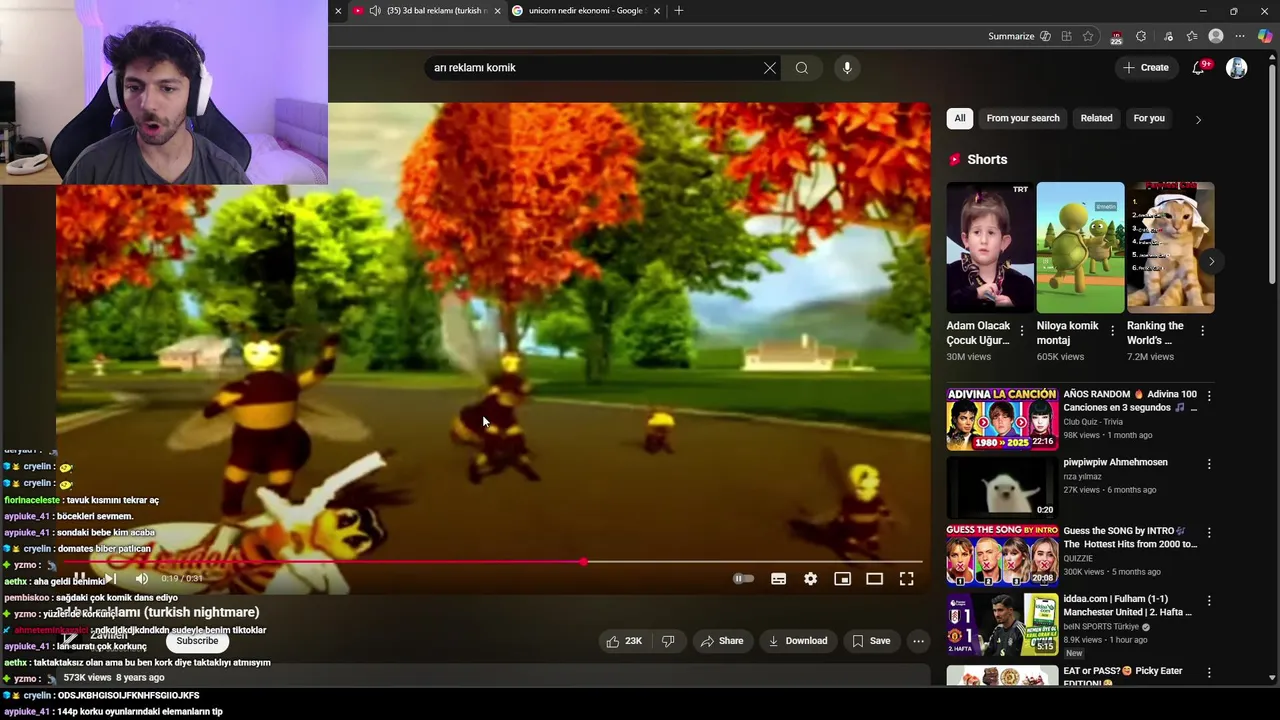Select the Related filter chip
This screenshot has width=1280, height=720.
point(1096,118)
